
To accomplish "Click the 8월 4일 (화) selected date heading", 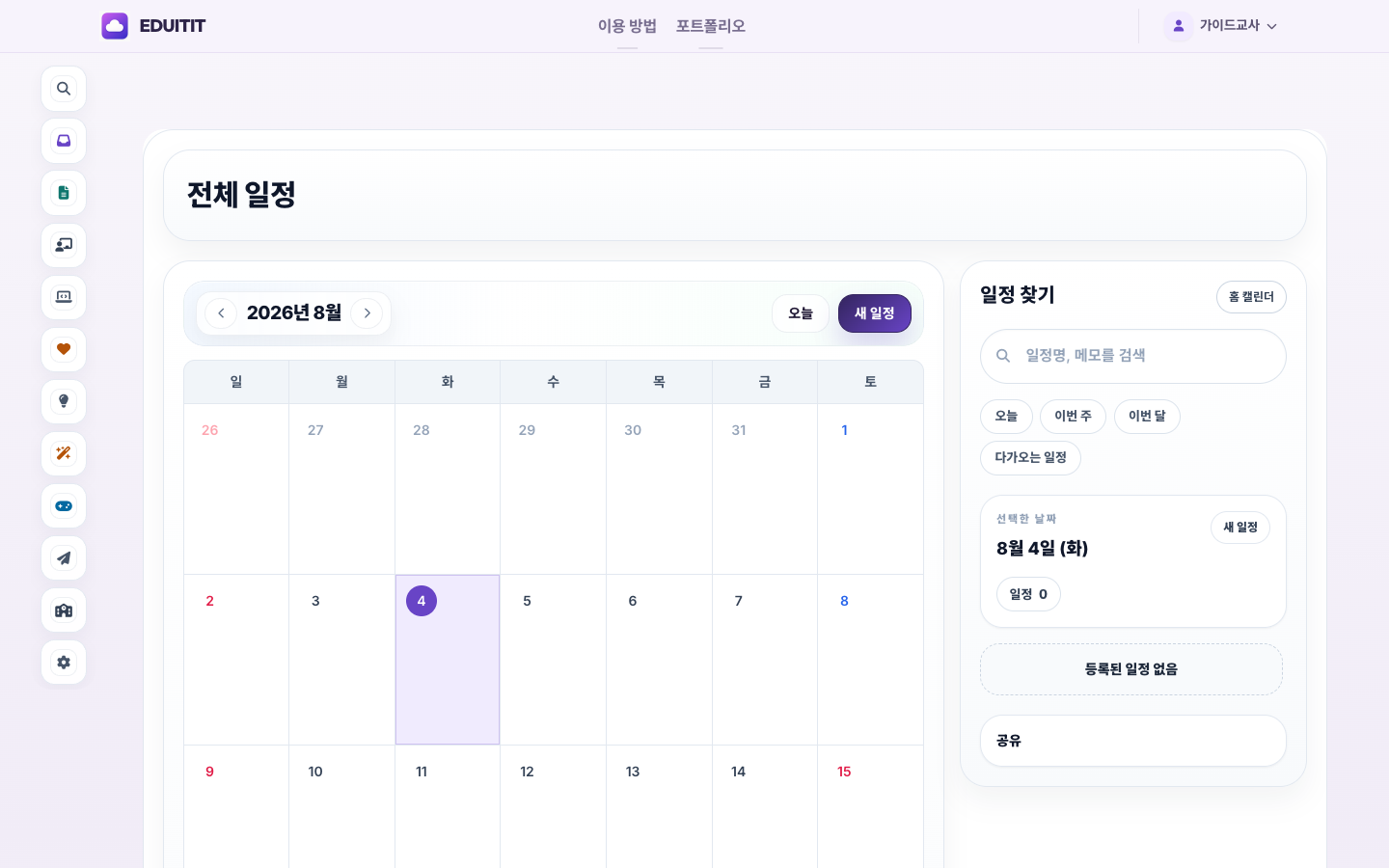I will pyautogui.click(x=1043, y=549).
